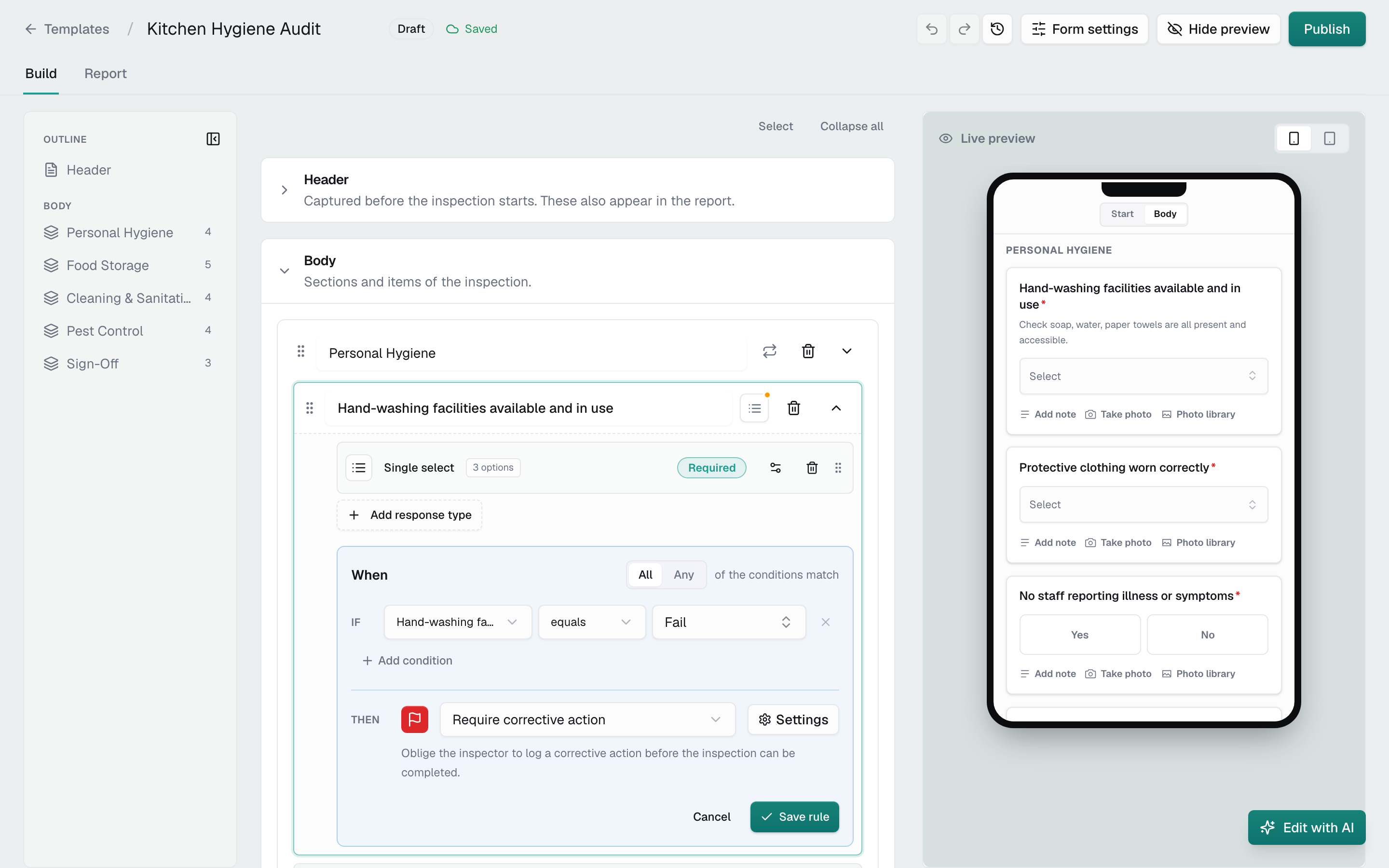
Task: Open the equals operator dropdown
Action: [591, 622]
